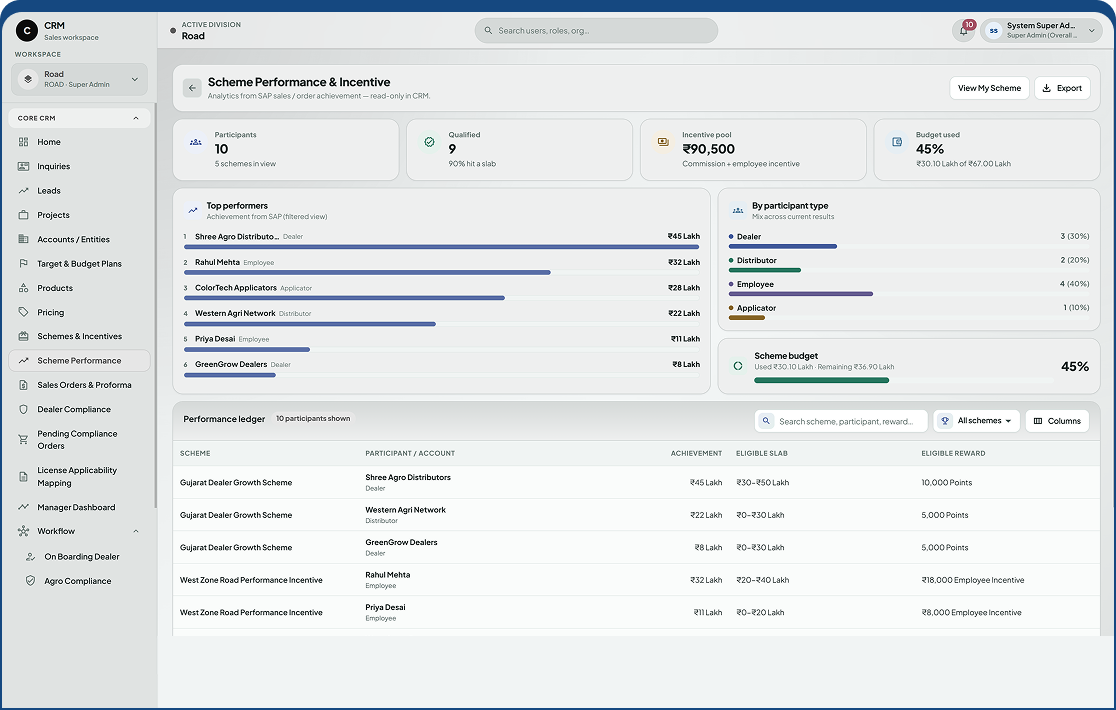Screen dimensions: 1116x710
Task: Click the Scheme budget green progress bar
Action: pyautogui.click(x=821, y=381)
